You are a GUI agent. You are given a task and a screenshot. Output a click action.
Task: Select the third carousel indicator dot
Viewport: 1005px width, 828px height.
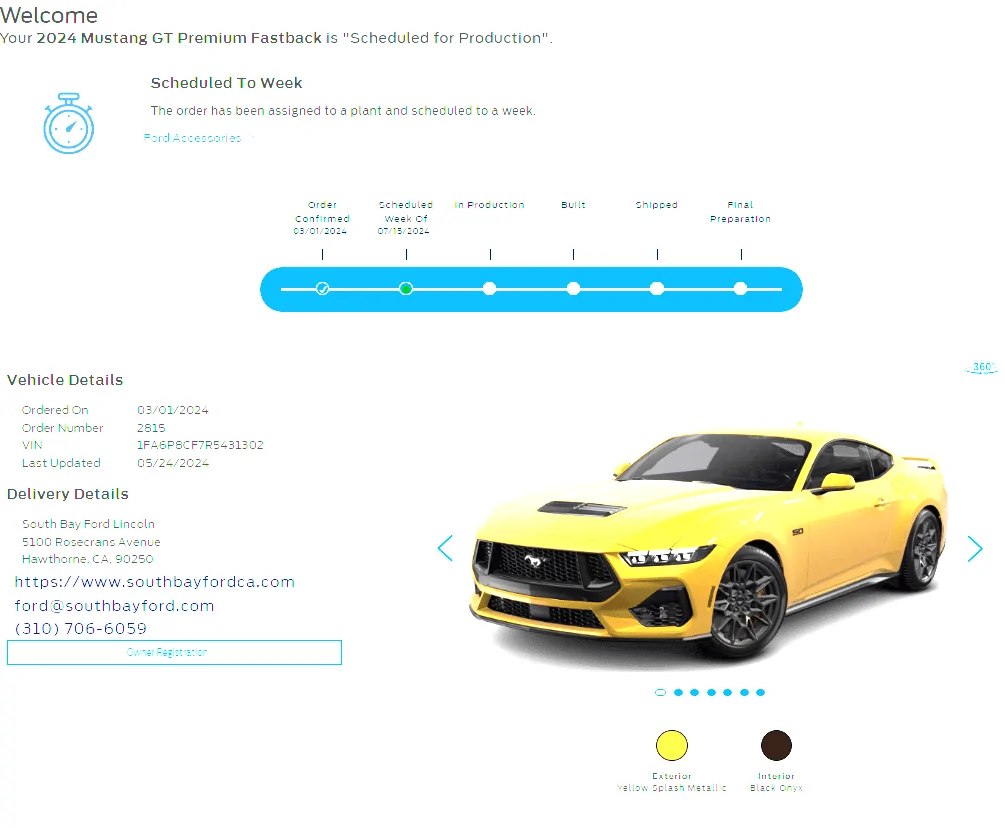pos(695,692)
